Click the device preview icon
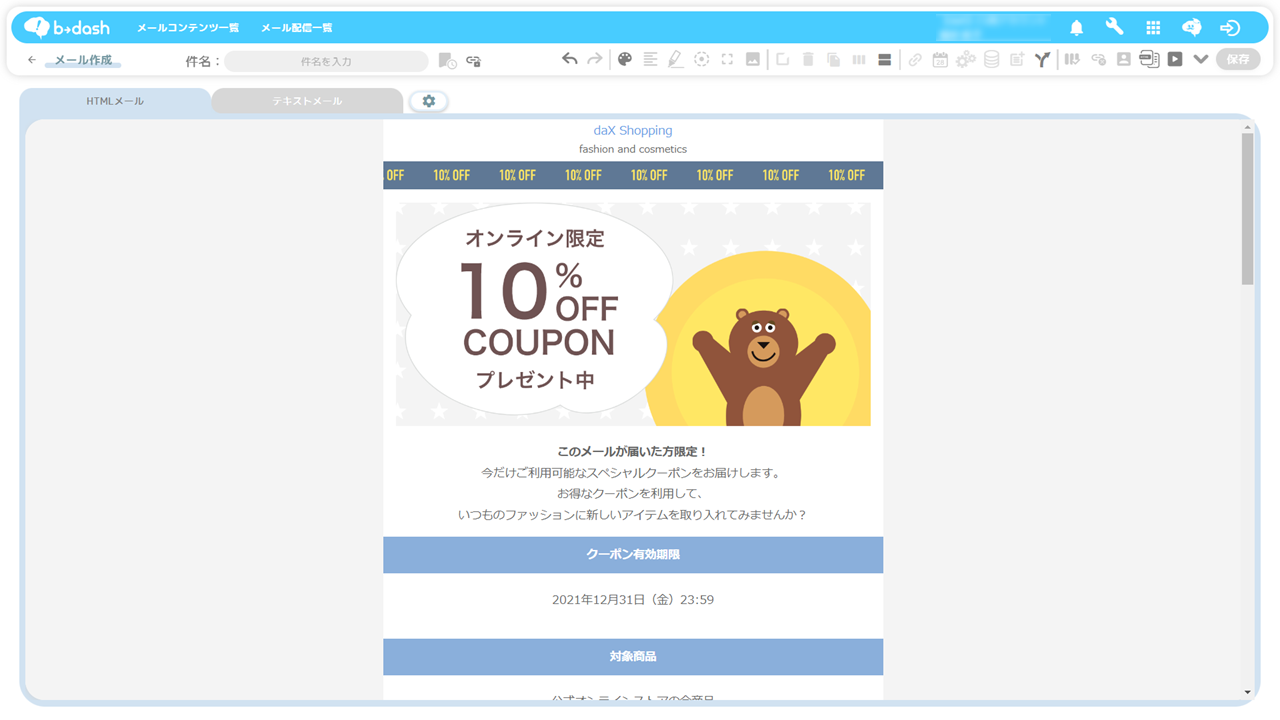 coord(1149,59)
